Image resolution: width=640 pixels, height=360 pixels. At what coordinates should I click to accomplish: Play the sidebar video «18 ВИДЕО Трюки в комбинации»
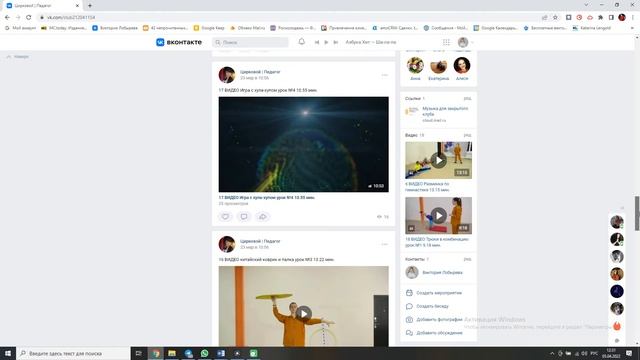pos(438,216)
